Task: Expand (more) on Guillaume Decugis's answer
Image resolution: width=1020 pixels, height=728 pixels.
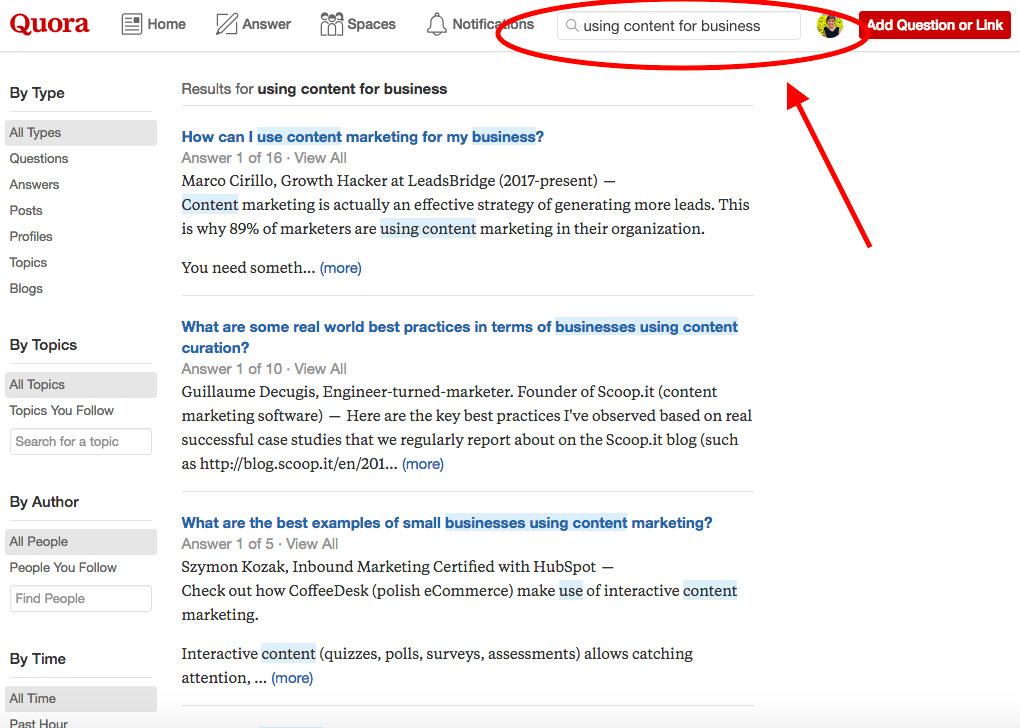Action: [x=423, y=464]
